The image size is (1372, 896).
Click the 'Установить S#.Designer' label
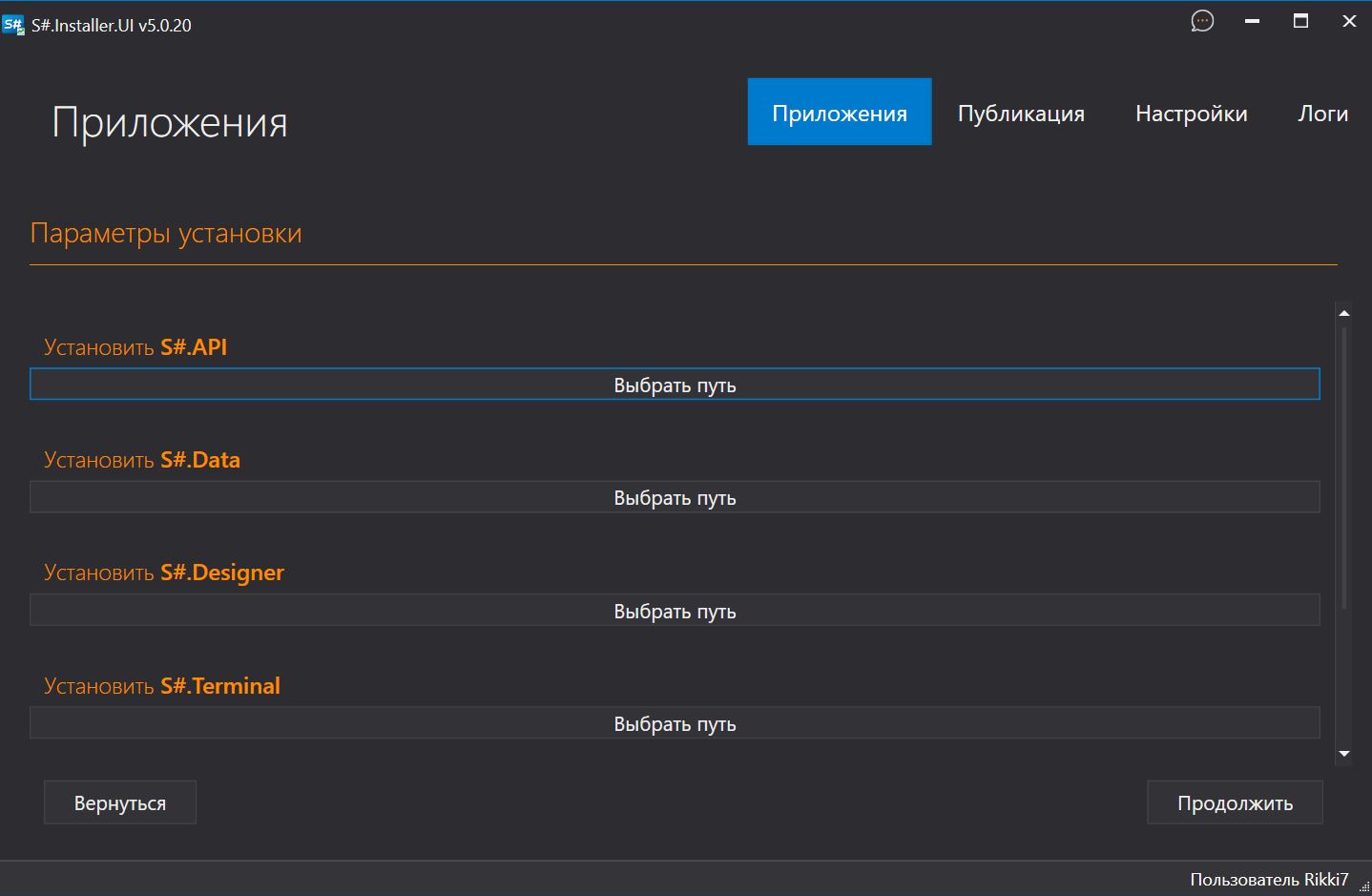164,573
